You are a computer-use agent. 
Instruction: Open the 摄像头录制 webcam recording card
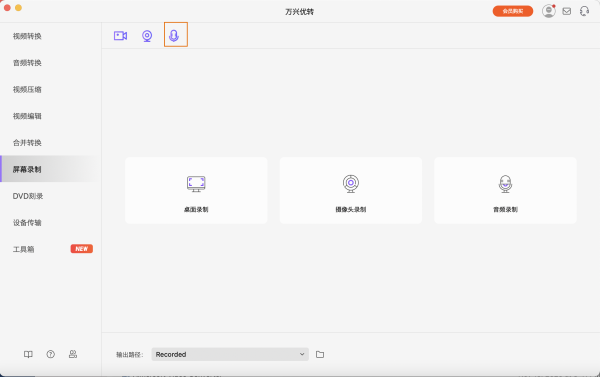tap(351, 190)
